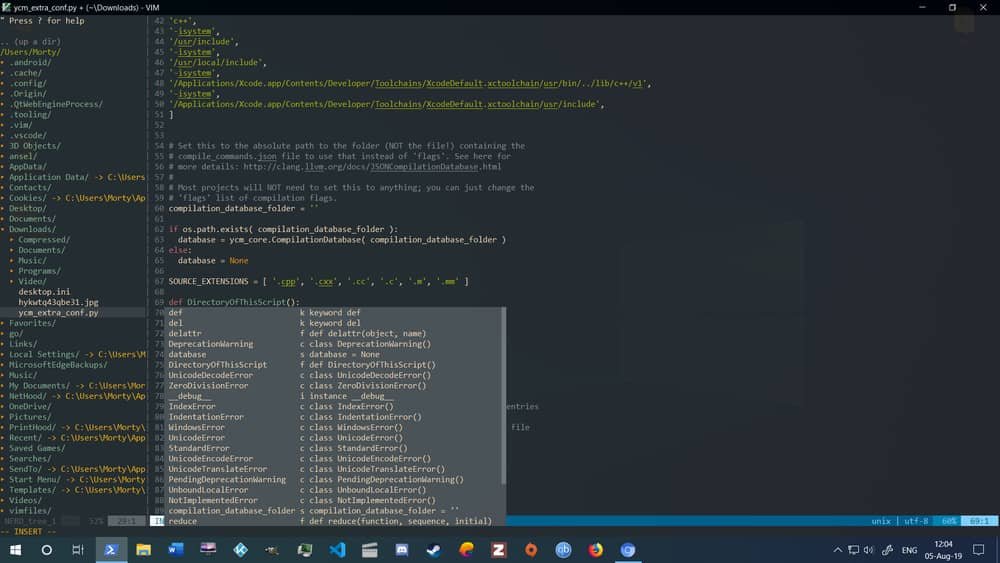
Task: Open the Windows notification center
Action: pyautogui.click(x=978, y=550)
